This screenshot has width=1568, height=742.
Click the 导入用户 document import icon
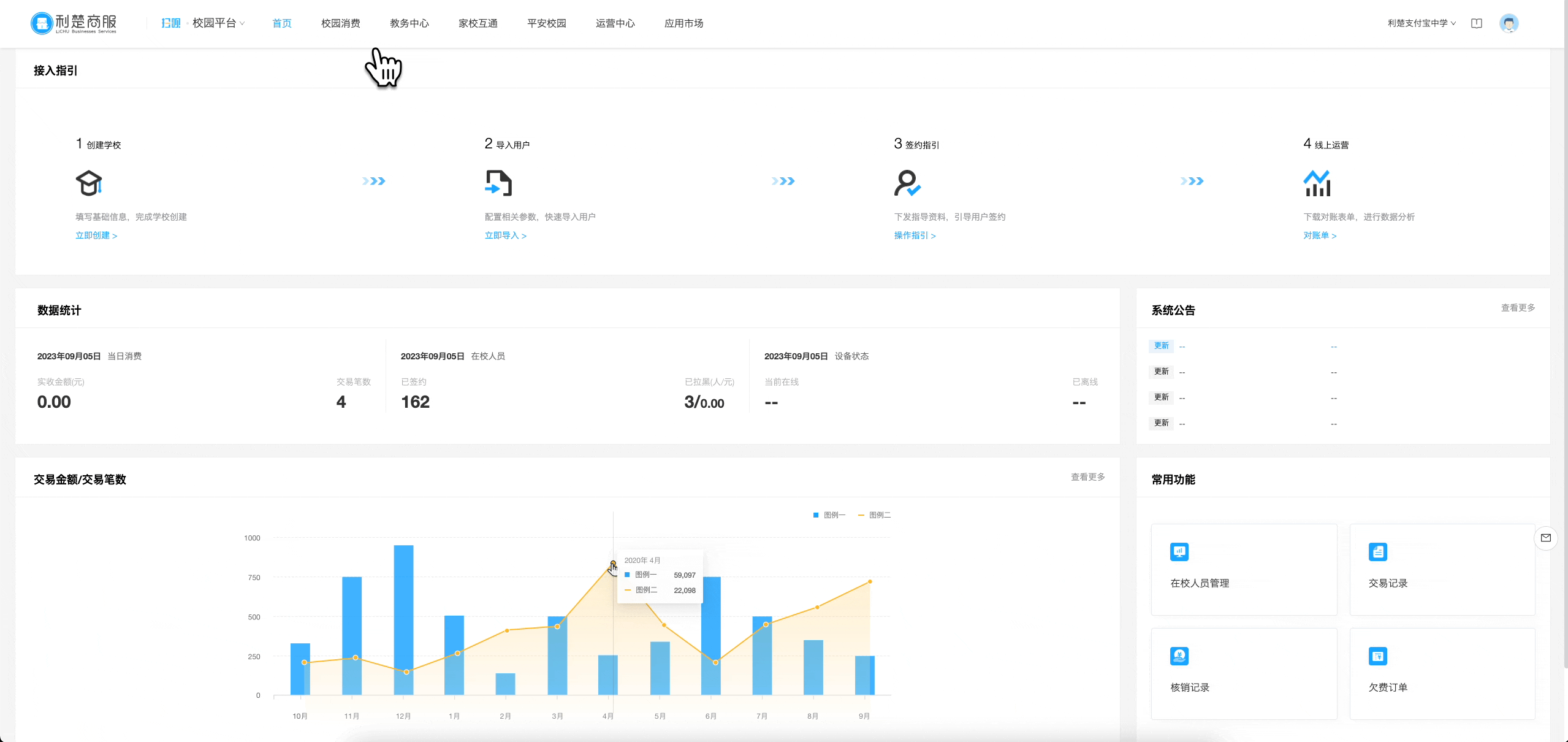pyautogui.click(x=498, y=183)
